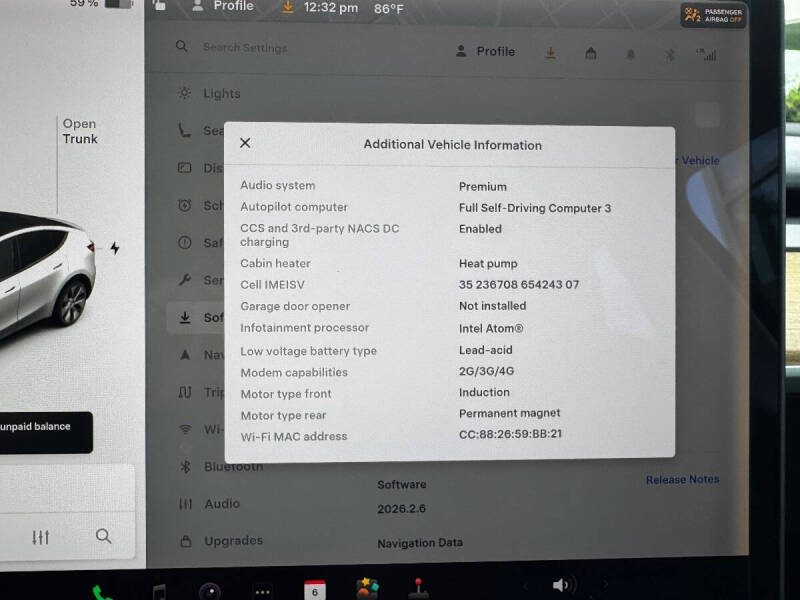Open the Arcade joystick app

419,589
